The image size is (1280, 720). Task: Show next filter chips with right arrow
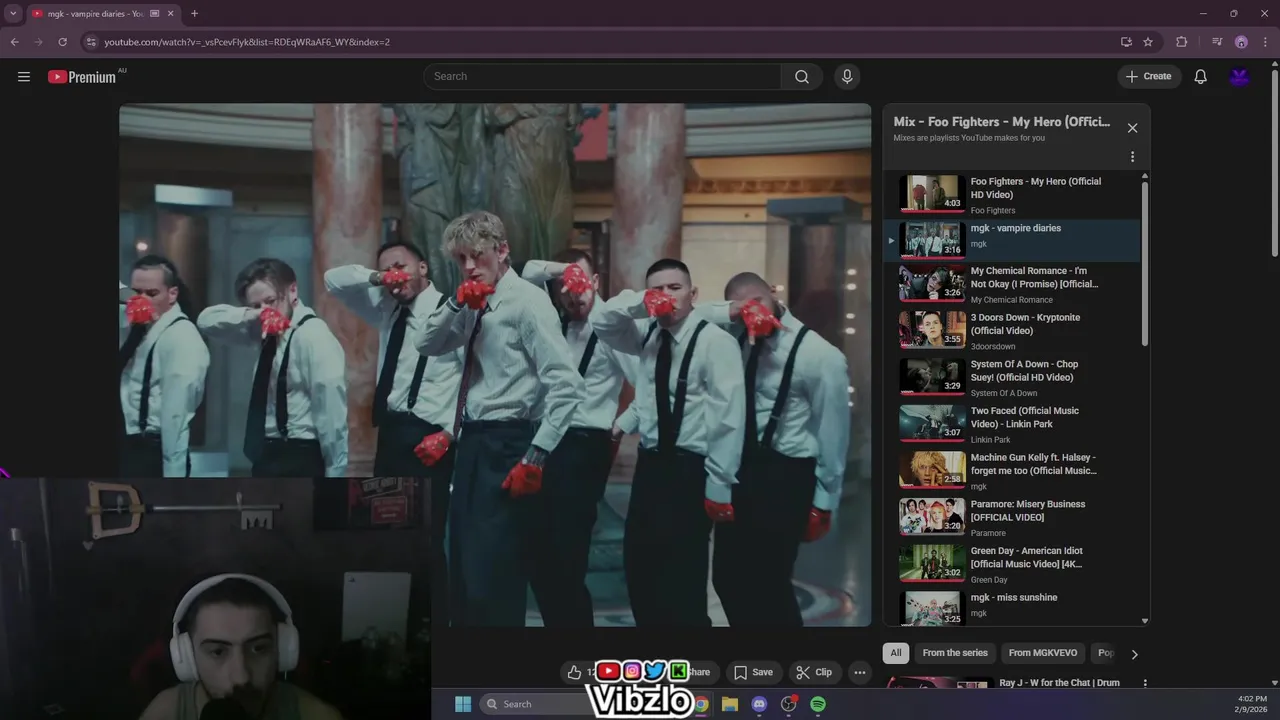[1134, 654]
